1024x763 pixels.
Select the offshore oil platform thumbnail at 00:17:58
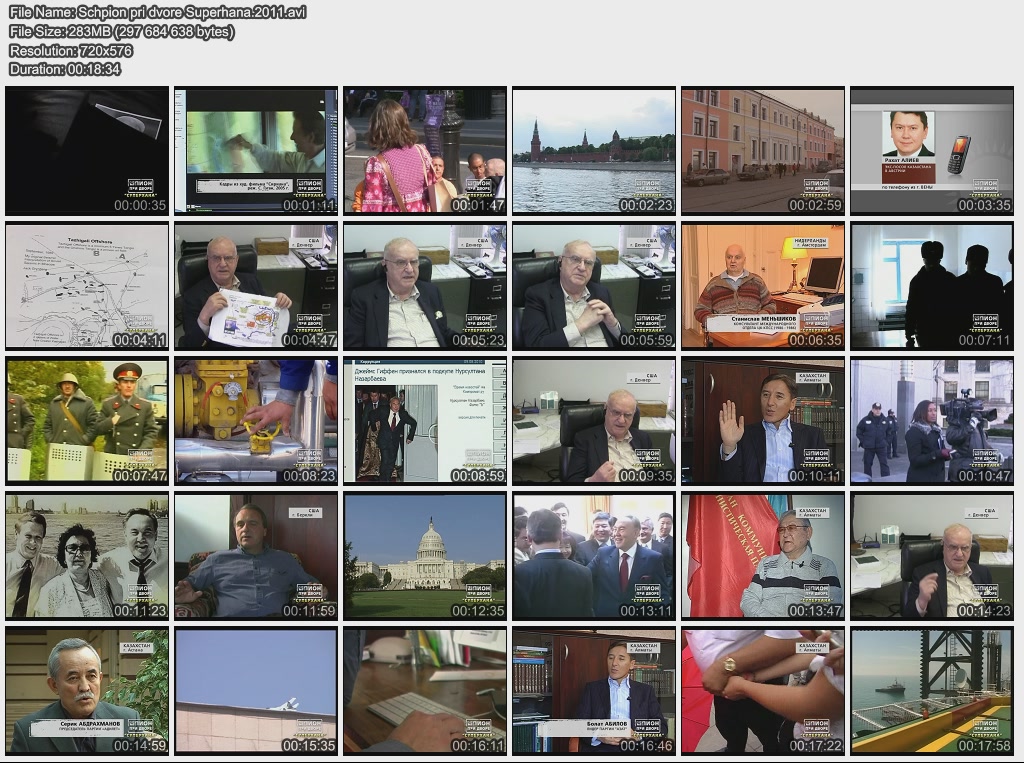click(931, 690)
